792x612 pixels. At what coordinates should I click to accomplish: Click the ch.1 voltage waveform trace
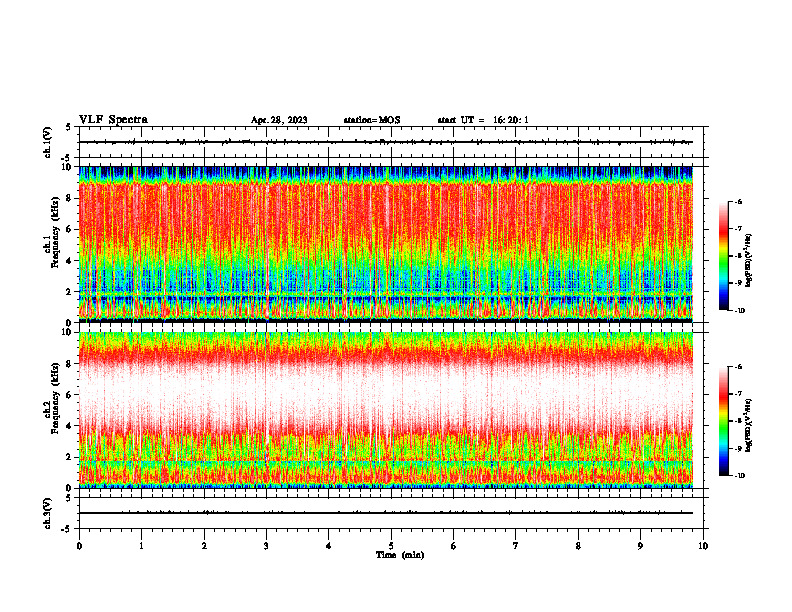(x=386, y=142)
